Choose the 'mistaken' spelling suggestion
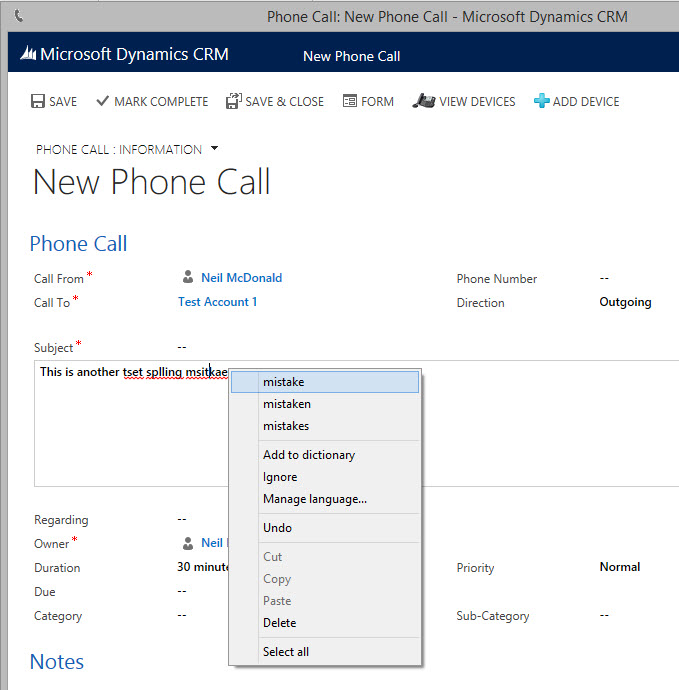This screenshot has width=679, height=690. (x=286, y=404)
